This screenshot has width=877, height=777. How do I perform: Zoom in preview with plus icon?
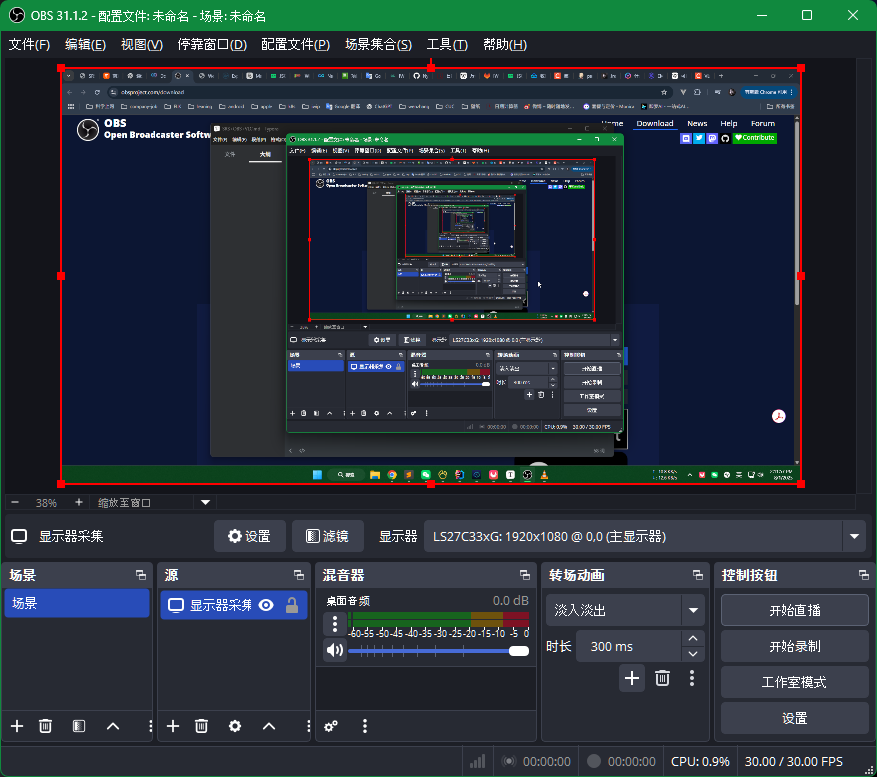[79, 502]
